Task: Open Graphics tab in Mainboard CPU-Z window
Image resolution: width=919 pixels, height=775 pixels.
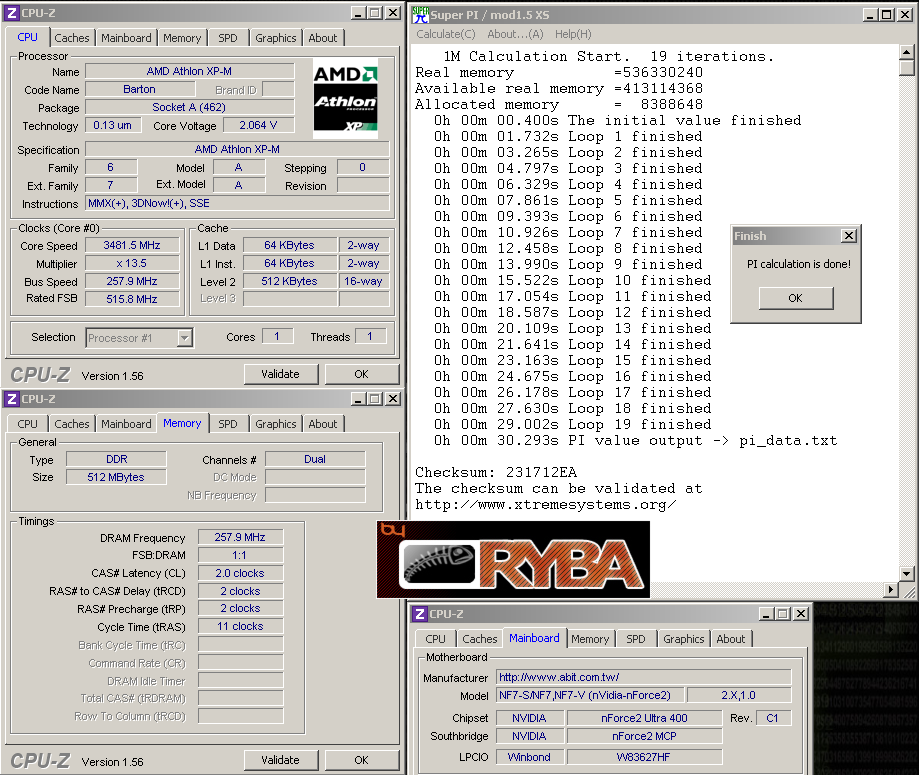Action: point(683,639)
